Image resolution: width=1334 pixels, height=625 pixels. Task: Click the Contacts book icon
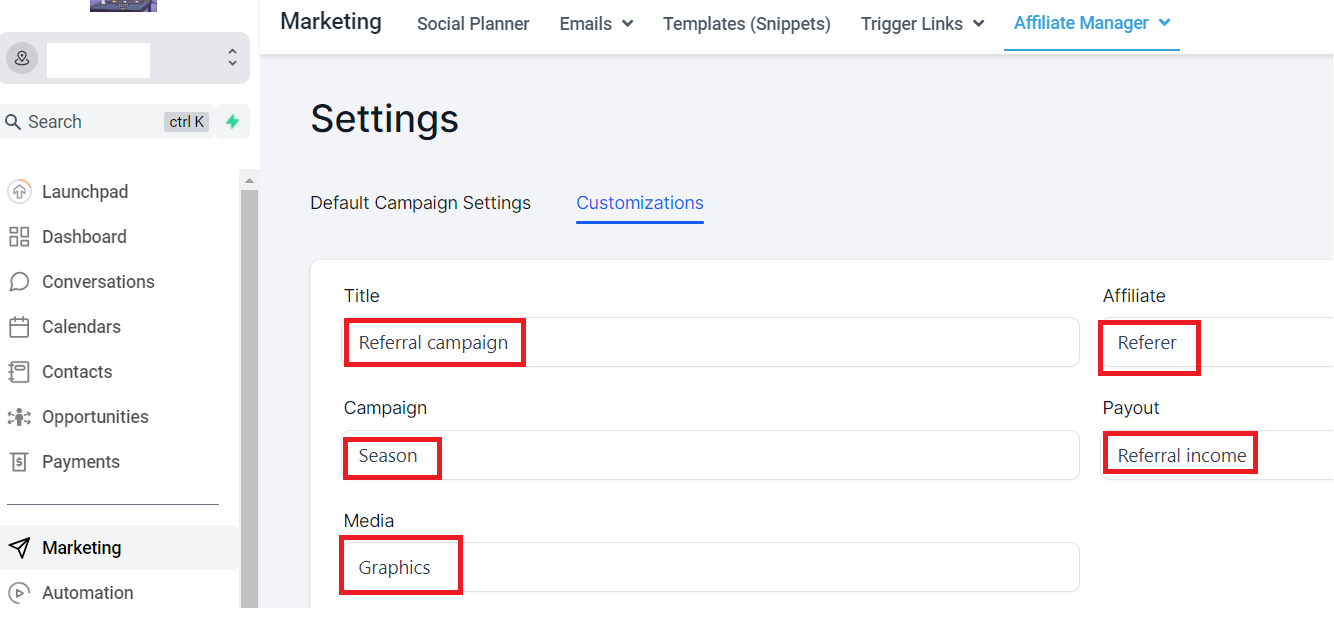19,372
